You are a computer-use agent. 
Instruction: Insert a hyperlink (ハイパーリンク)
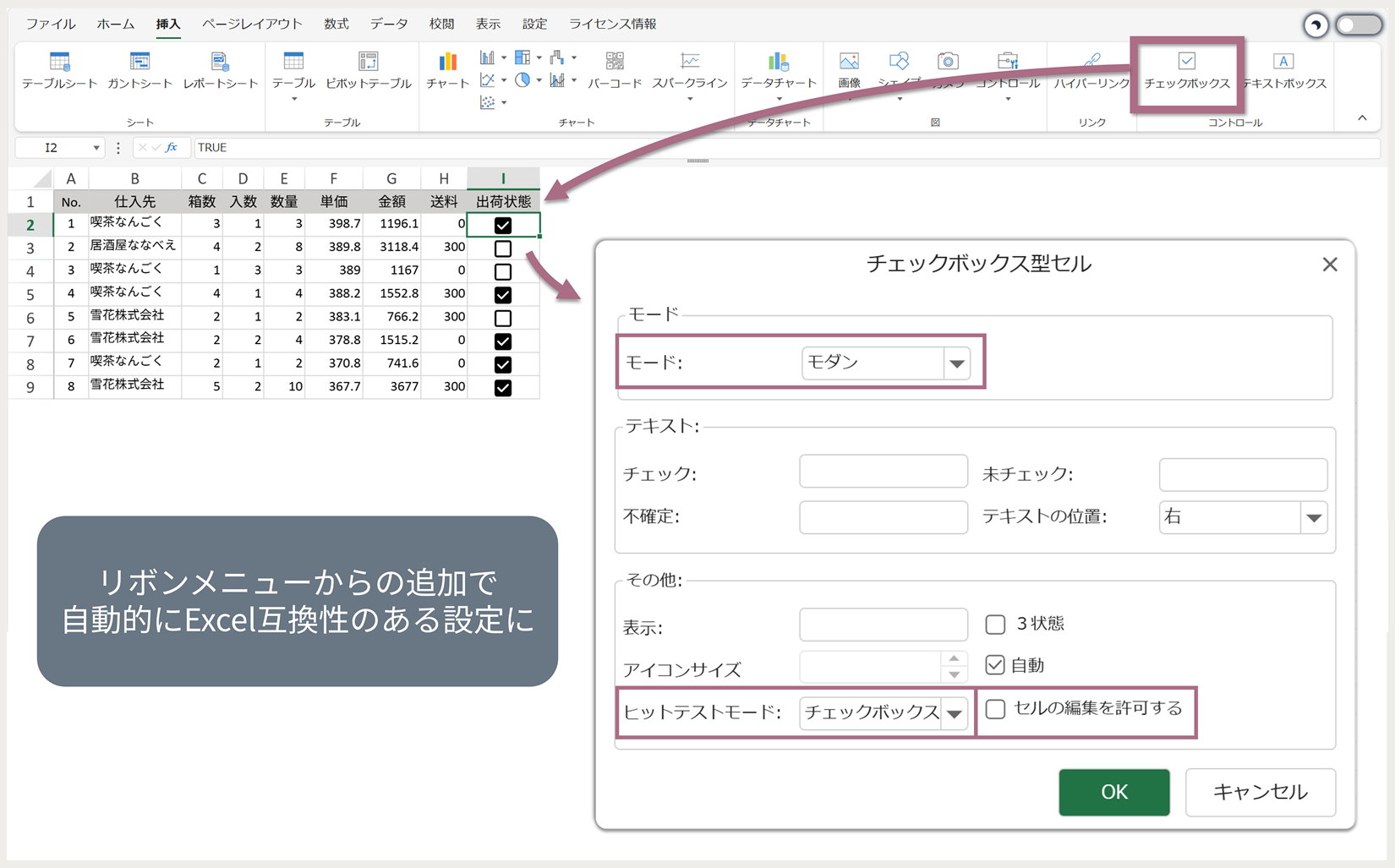[1091, 70]
